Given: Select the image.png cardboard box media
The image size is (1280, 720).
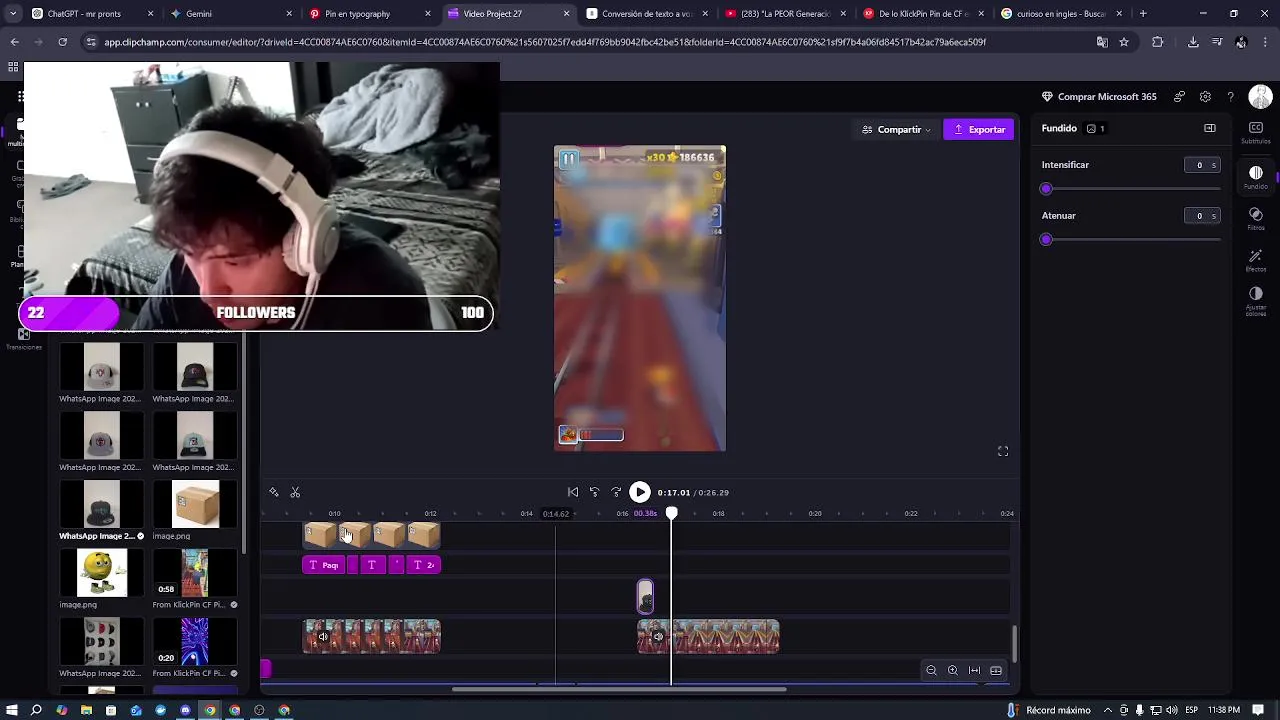Looking at the screenshot, I should (195, 505).
